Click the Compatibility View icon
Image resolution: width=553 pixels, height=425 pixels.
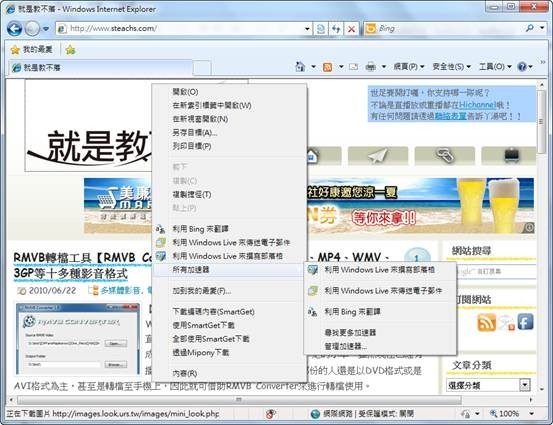[321, 29]
